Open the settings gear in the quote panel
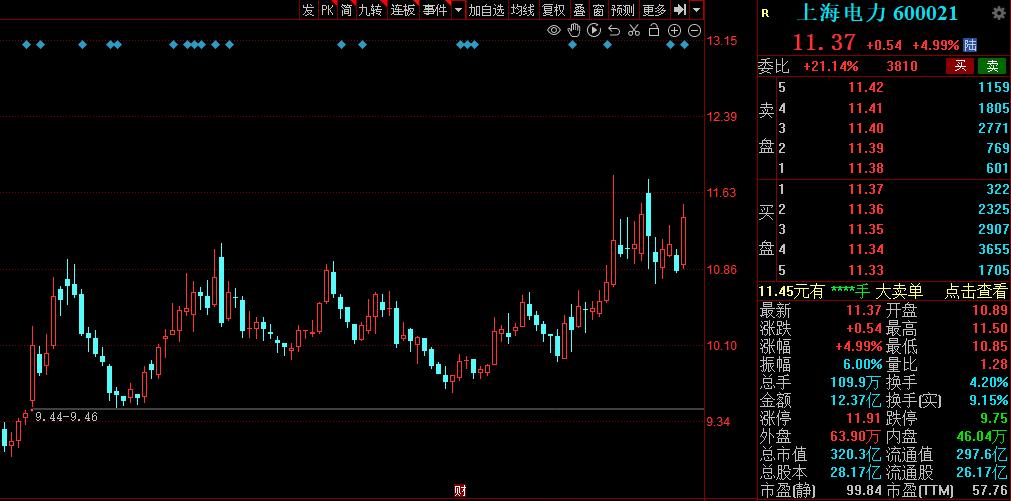Viewport: 1011px width, 501px height. pos(997,14)
